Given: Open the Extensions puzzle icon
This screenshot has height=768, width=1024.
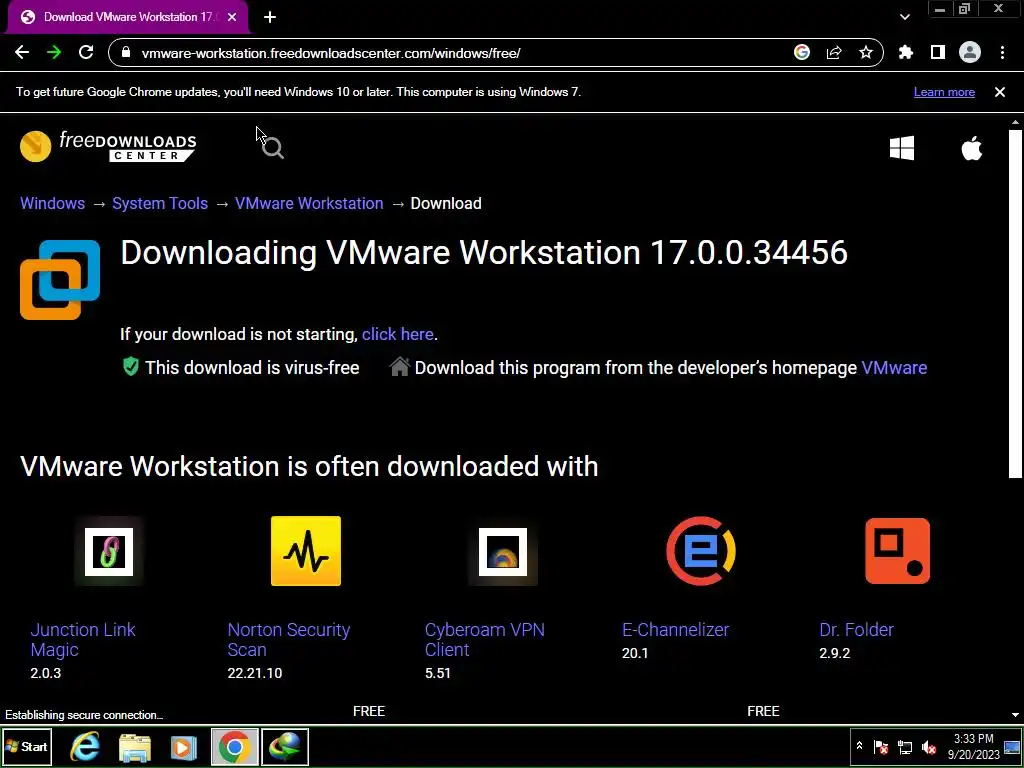Looking at the screenshot, I should click(x=906, y=53).
